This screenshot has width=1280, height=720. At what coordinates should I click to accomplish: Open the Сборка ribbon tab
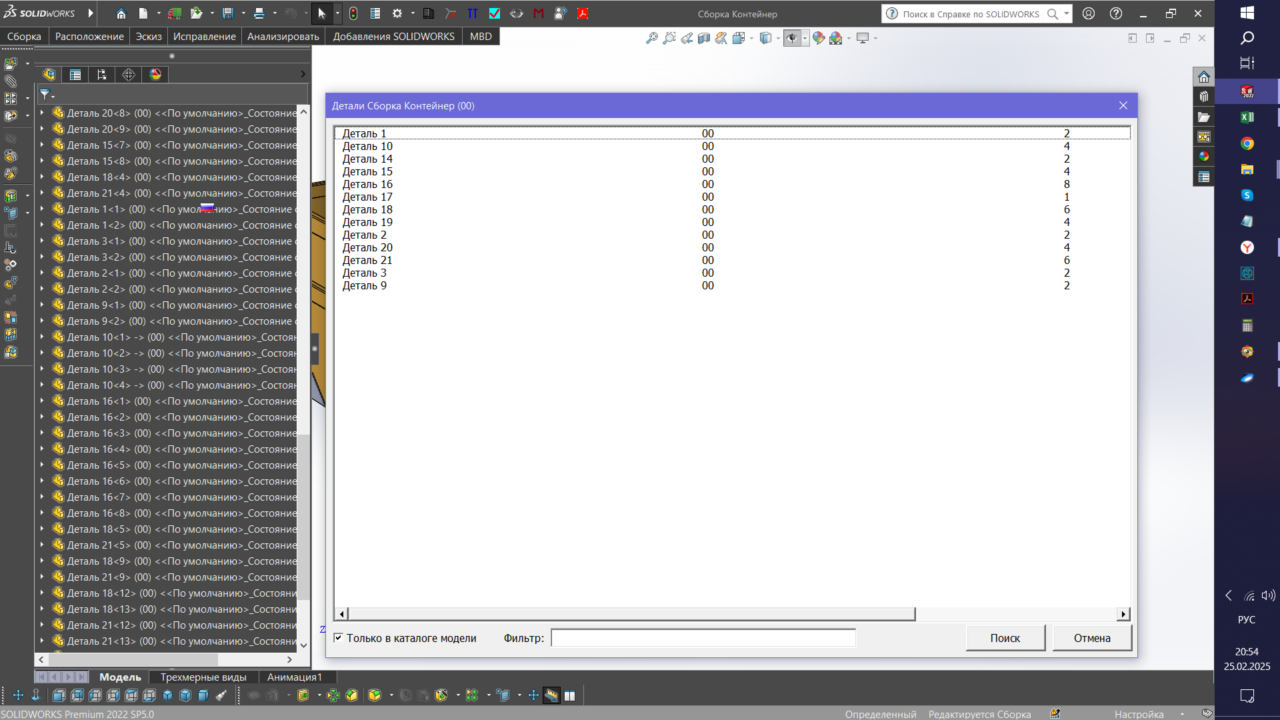(x=24, y=36)
